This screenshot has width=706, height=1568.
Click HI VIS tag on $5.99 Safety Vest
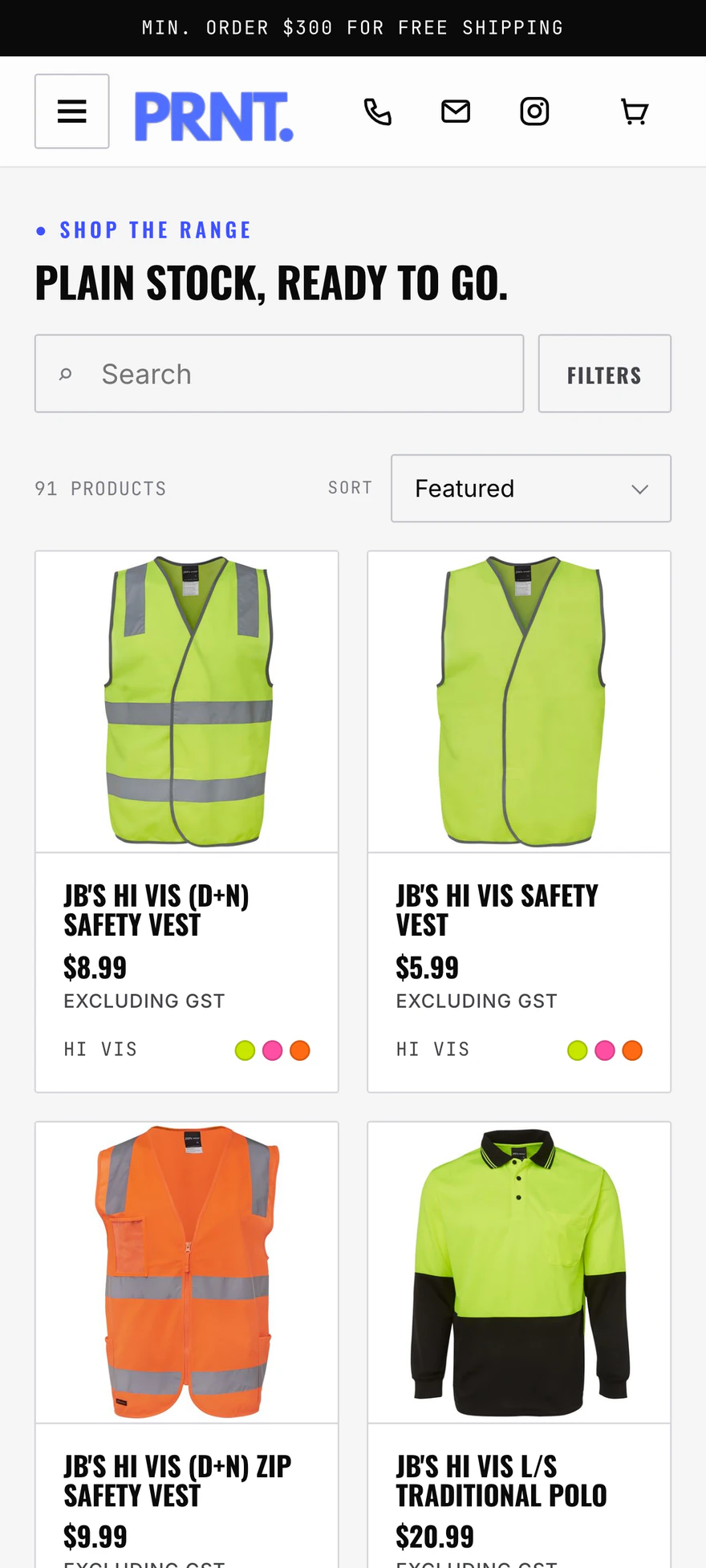click(x=433, y=1050)
